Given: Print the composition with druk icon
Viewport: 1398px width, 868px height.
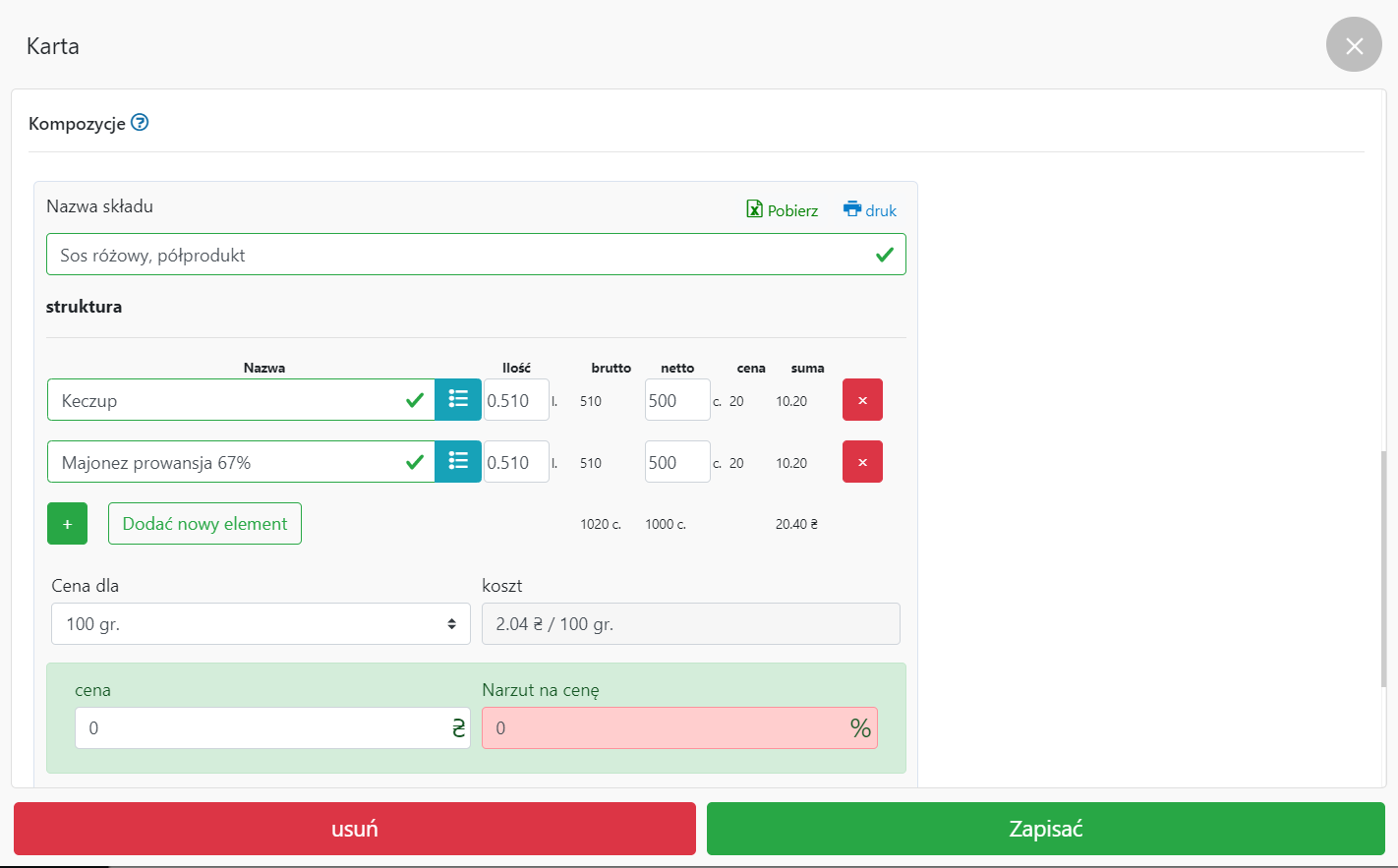Looking at the screenshot, I should pos(870,210).
